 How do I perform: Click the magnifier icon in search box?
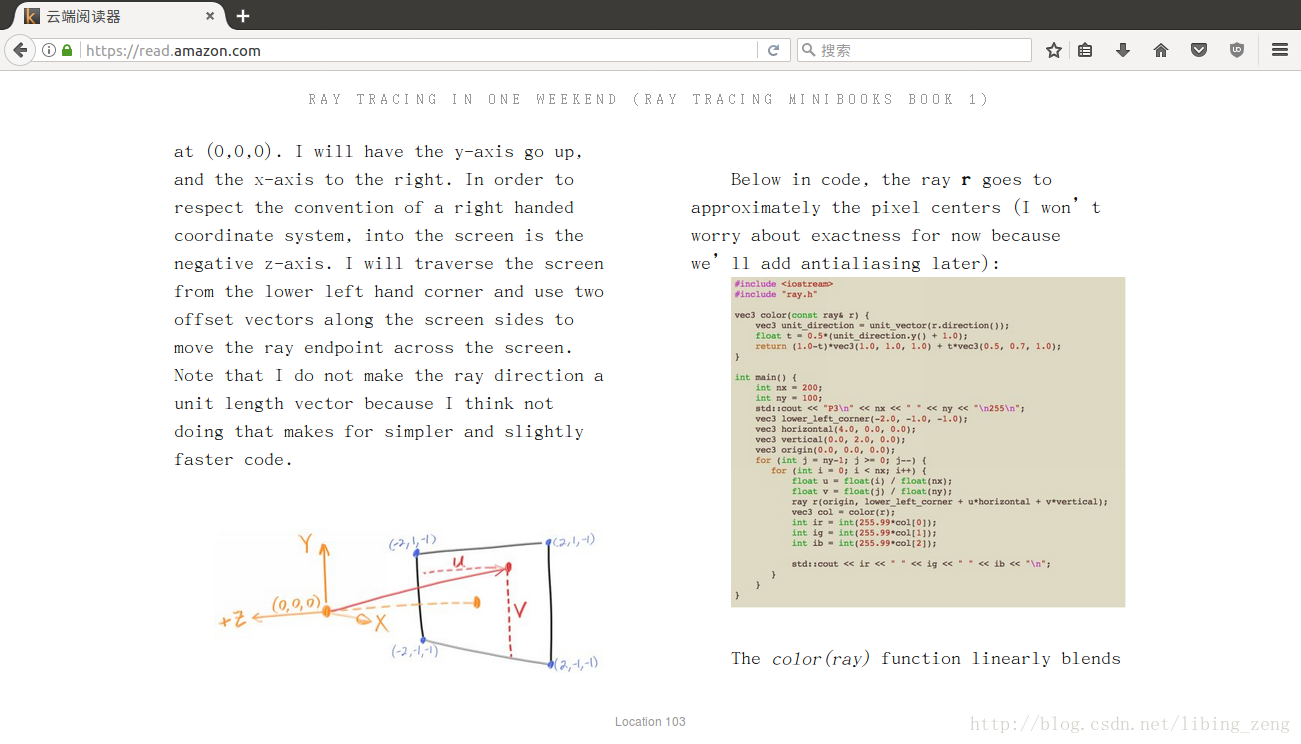tap(807, 50)
